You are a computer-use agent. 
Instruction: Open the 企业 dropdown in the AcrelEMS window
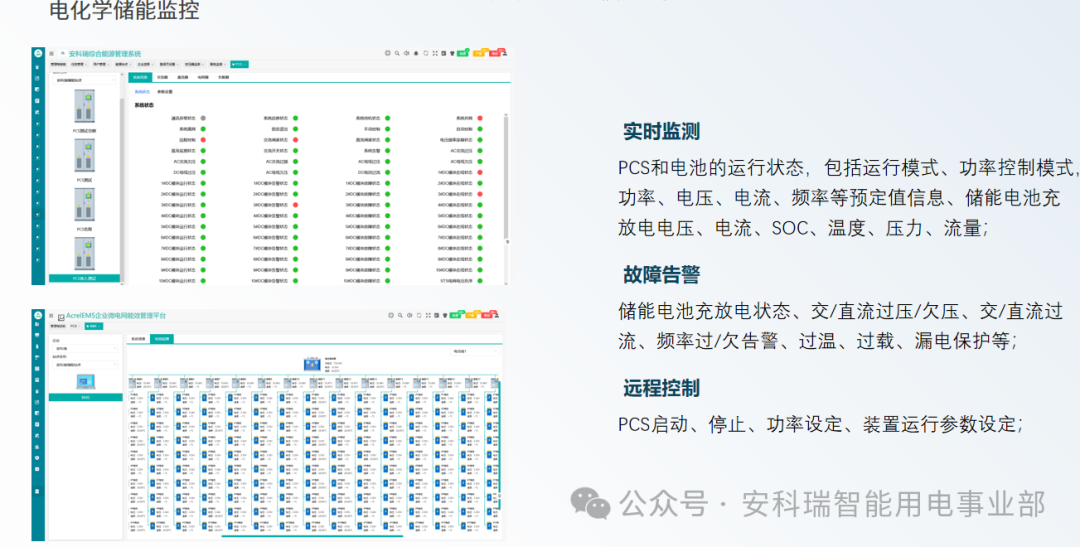pyautogui.click(x=85, y=349)
